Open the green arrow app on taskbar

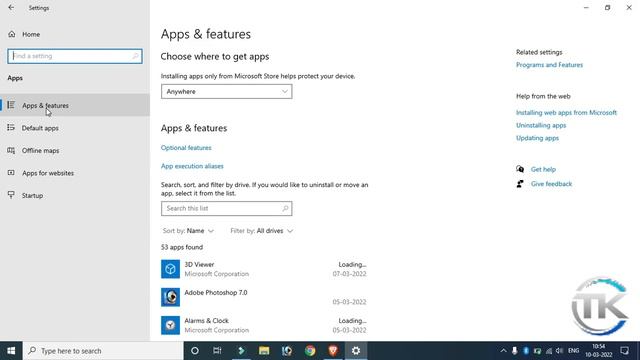241,351
